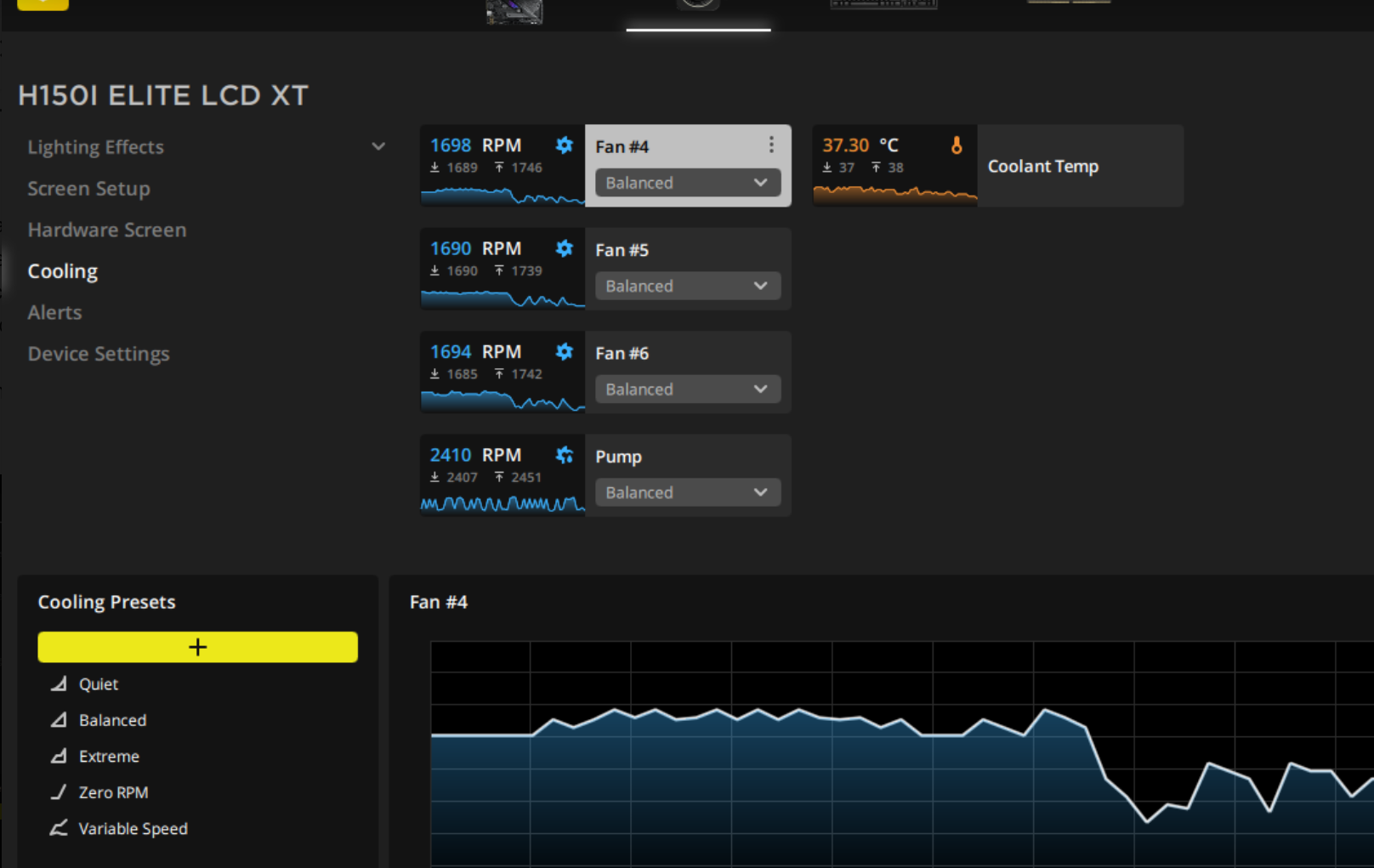
Task: Click the motherboard device thumbnail at top
Action: [x=514, y=12]
